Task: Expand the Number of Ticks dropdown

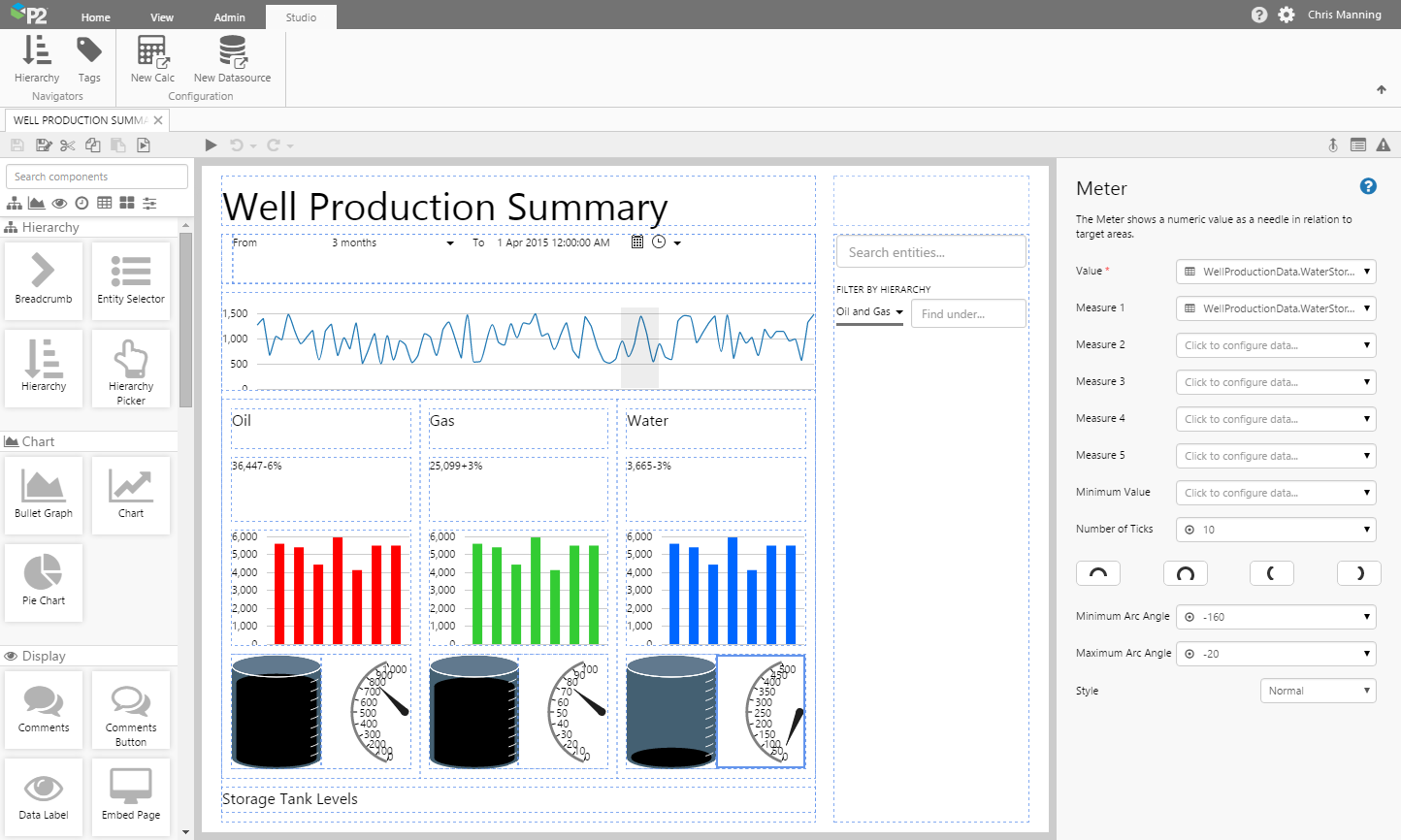Action: coord(1276,530)
